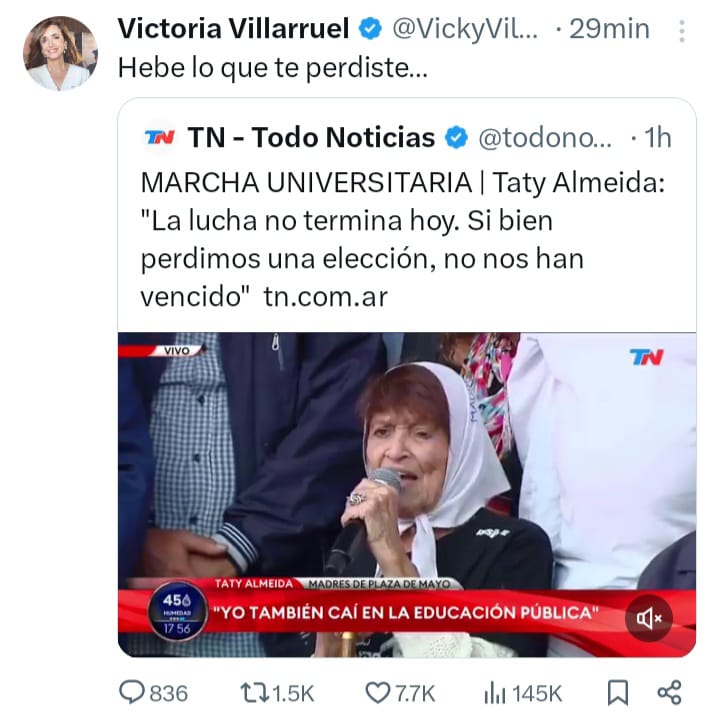Play the Taty Almeida video

pos(406,470)
